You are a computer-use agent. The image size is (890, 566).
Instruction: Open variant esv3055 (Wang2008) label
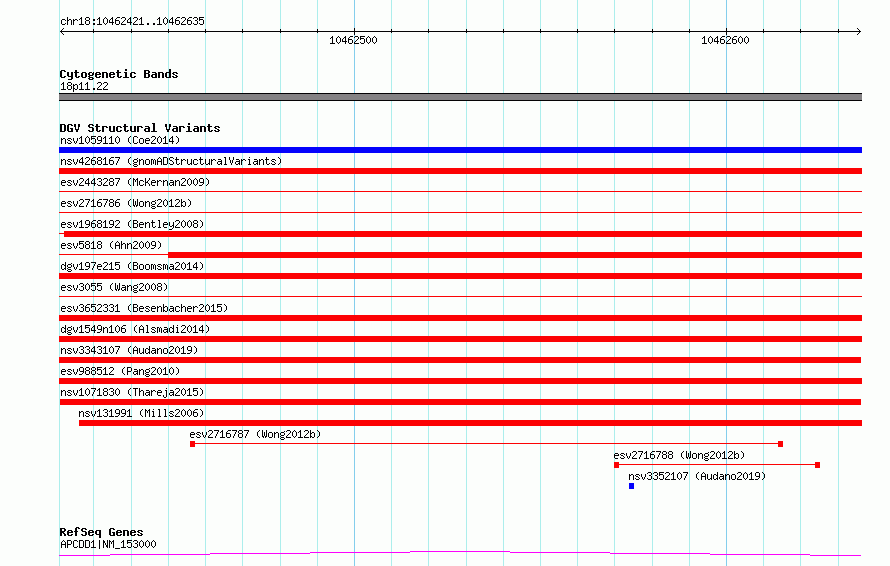114,287
